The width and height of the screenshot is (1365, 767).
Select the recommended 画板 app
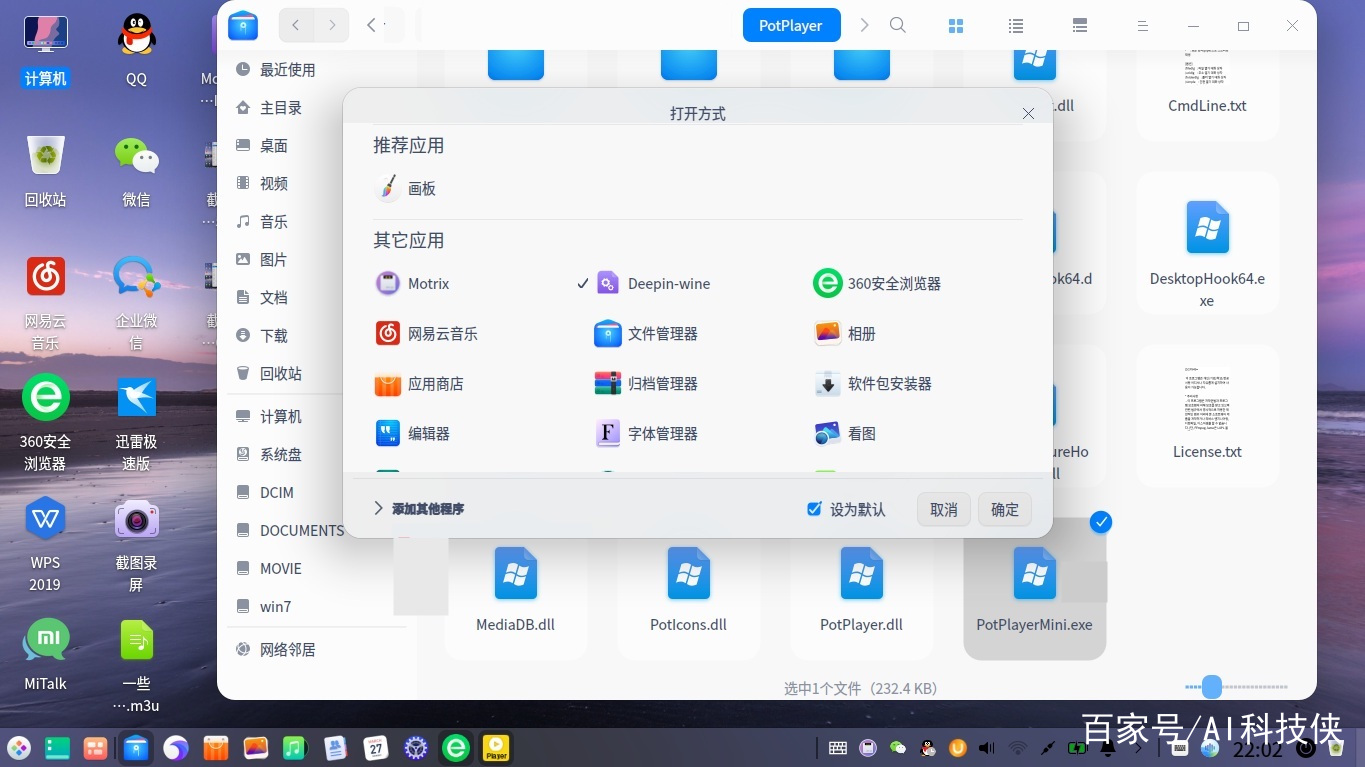[405, 189]
